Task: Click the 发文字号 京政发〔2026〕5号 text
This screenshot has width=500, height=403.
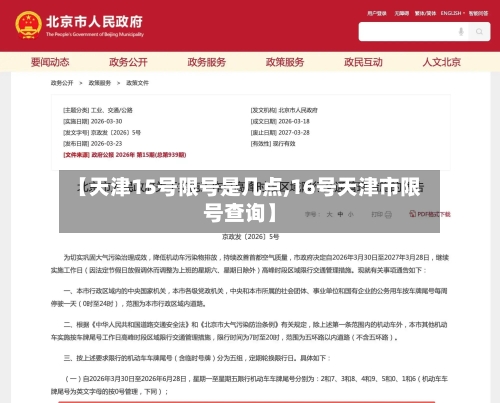Action: click(x=102, y=133)
